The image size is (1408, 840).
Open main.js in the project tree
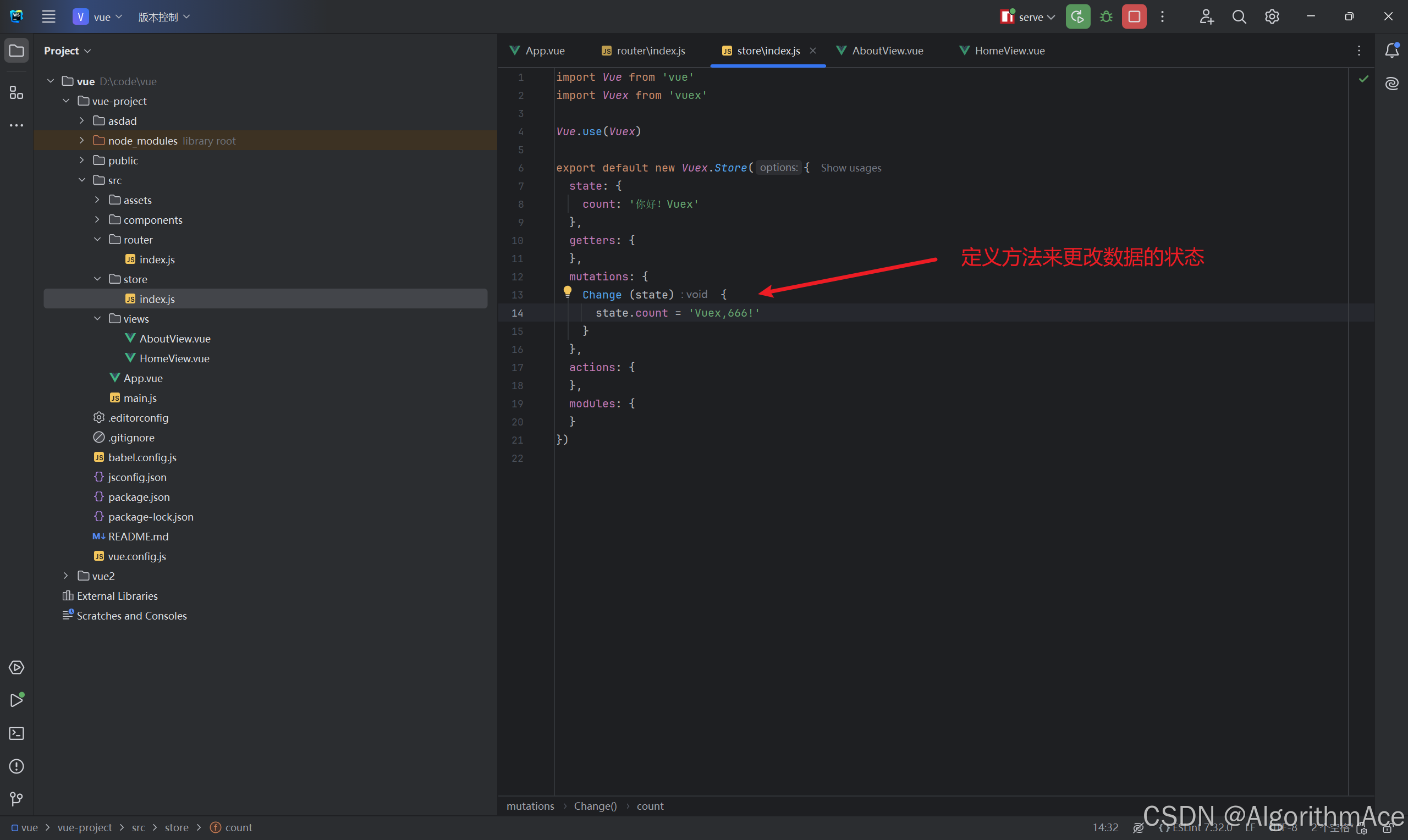click(140, 398)
